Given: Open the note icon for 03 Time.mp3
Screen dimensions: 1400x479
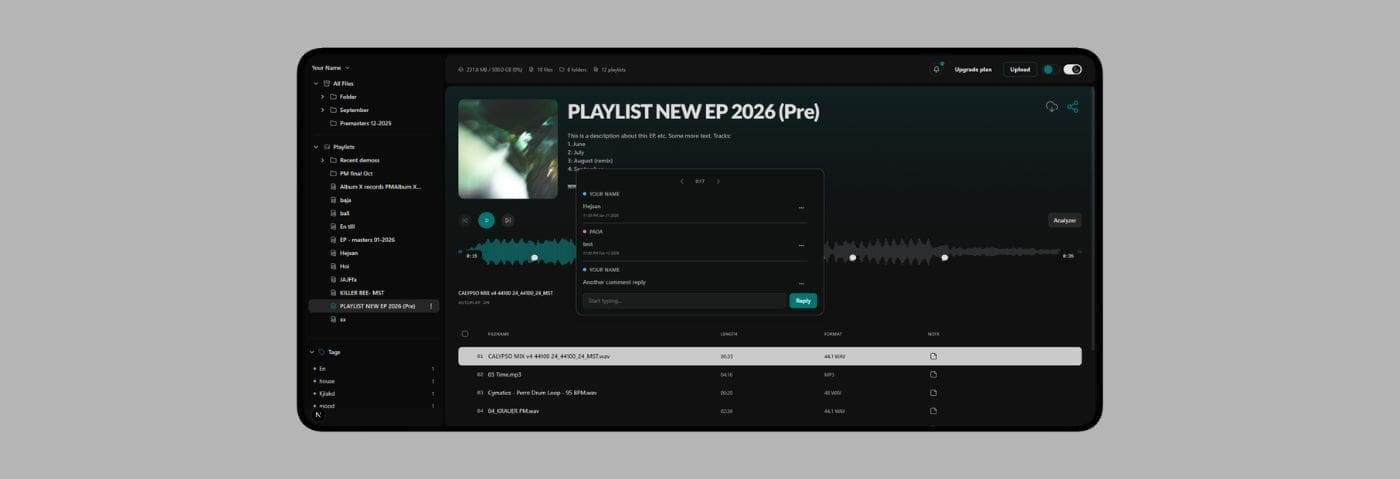Looking at the screenshot, I should pos(933,374).
